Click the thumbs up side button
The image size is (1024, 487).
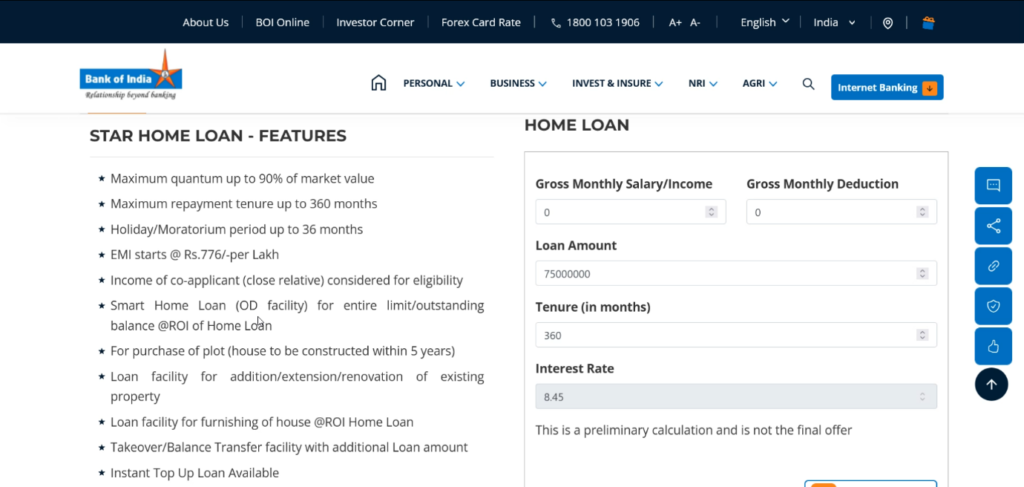pyautogui.click(x=993, y=346)
